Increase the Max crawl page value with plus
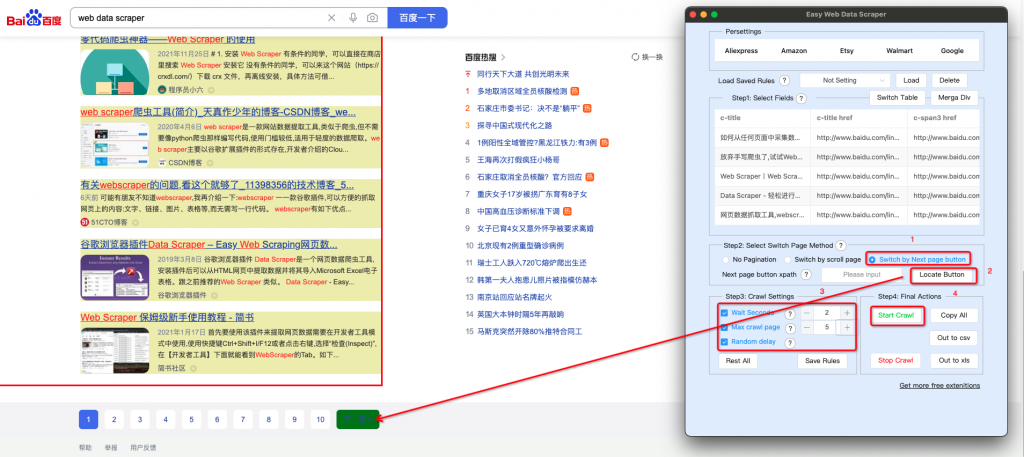The height and width of the screenshot is (457, 1024). (x=847, y=327)
